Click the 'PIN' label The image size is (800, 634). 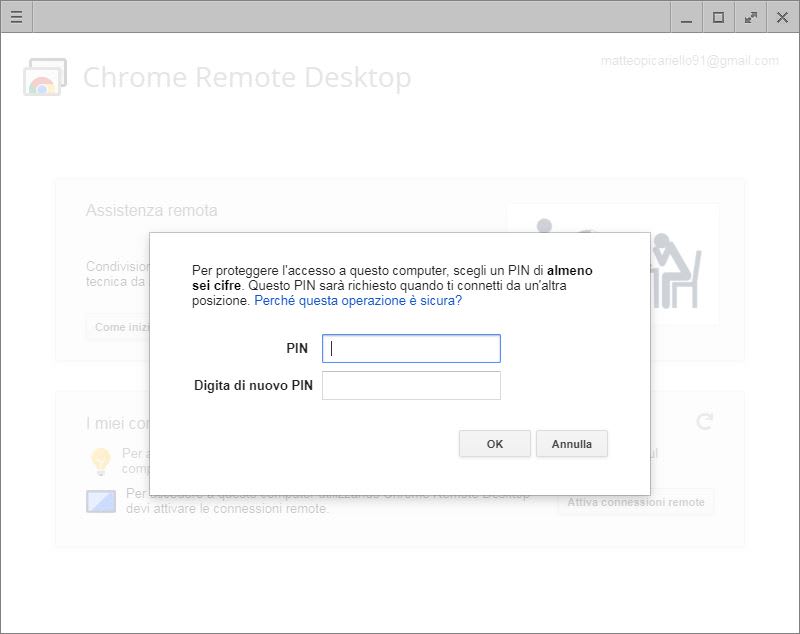click(x=297, y=348)
